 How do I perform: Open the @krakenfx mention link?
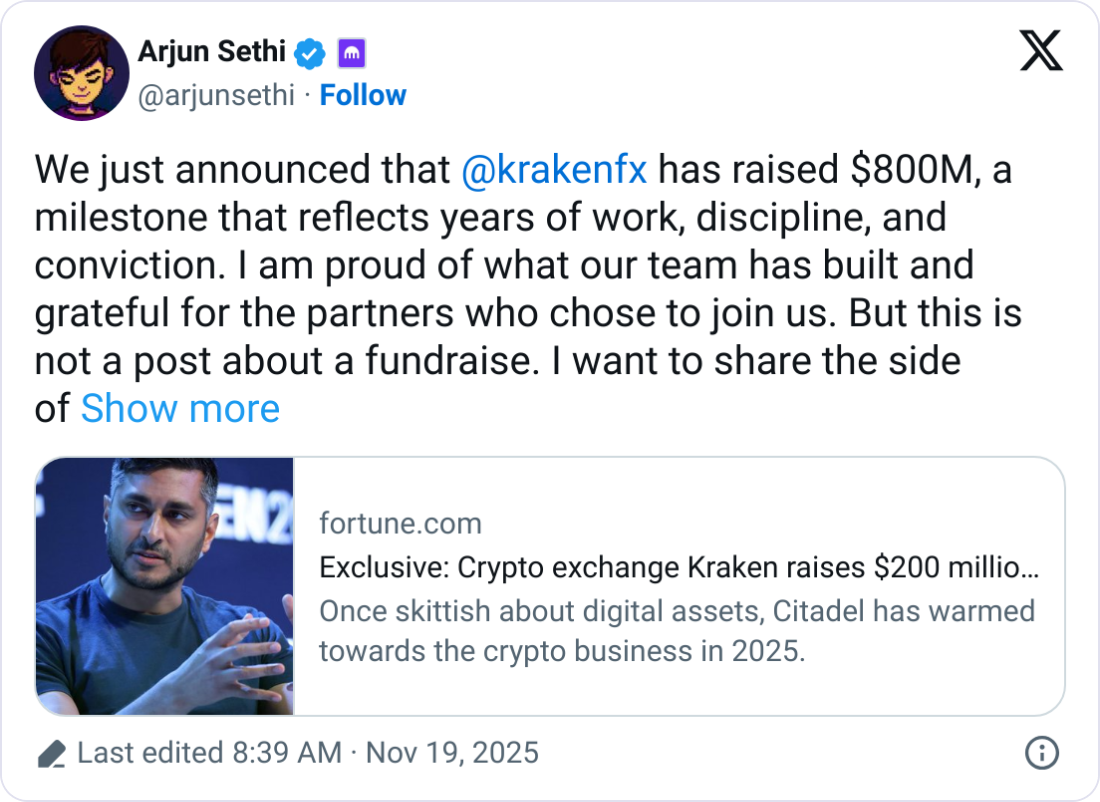(x=556, y=170)
